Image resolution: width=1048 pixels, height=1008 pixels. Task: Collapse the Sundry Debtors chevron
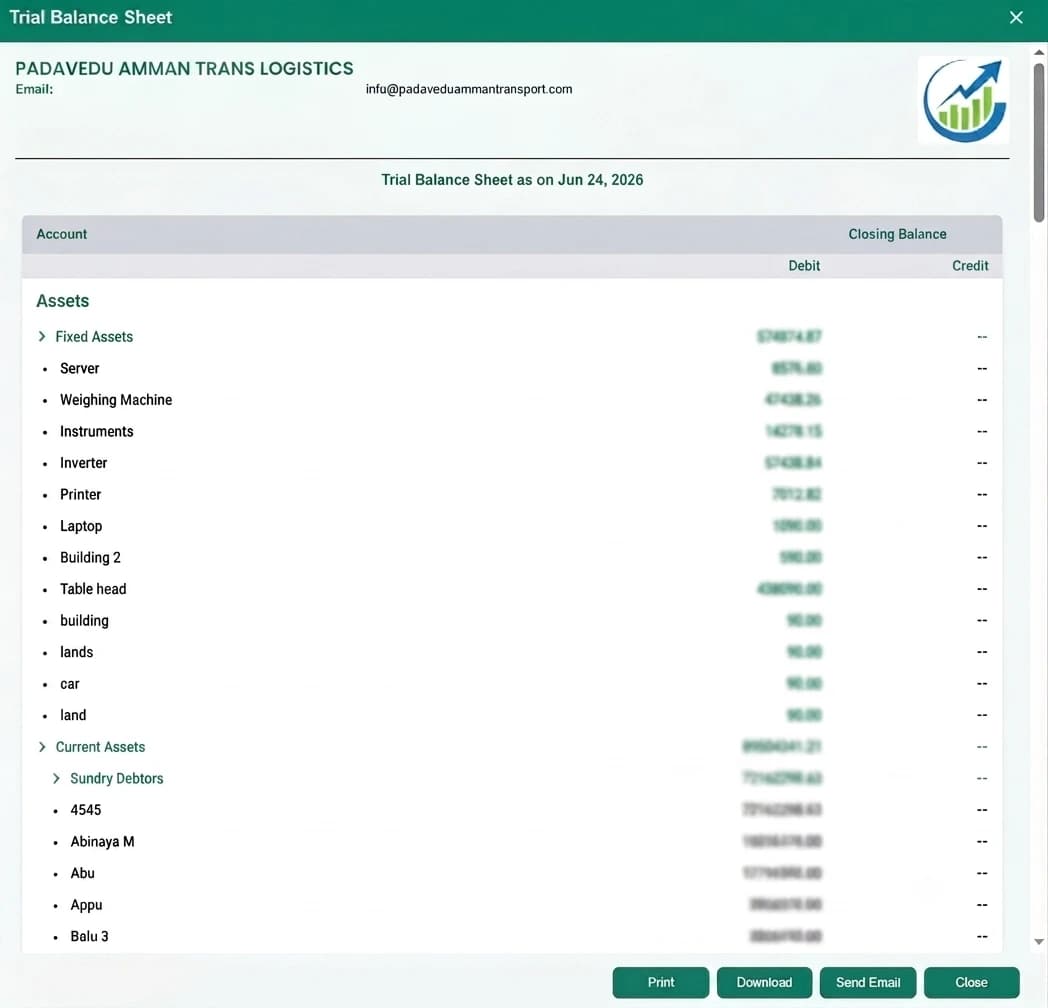(x=56, y=778)
